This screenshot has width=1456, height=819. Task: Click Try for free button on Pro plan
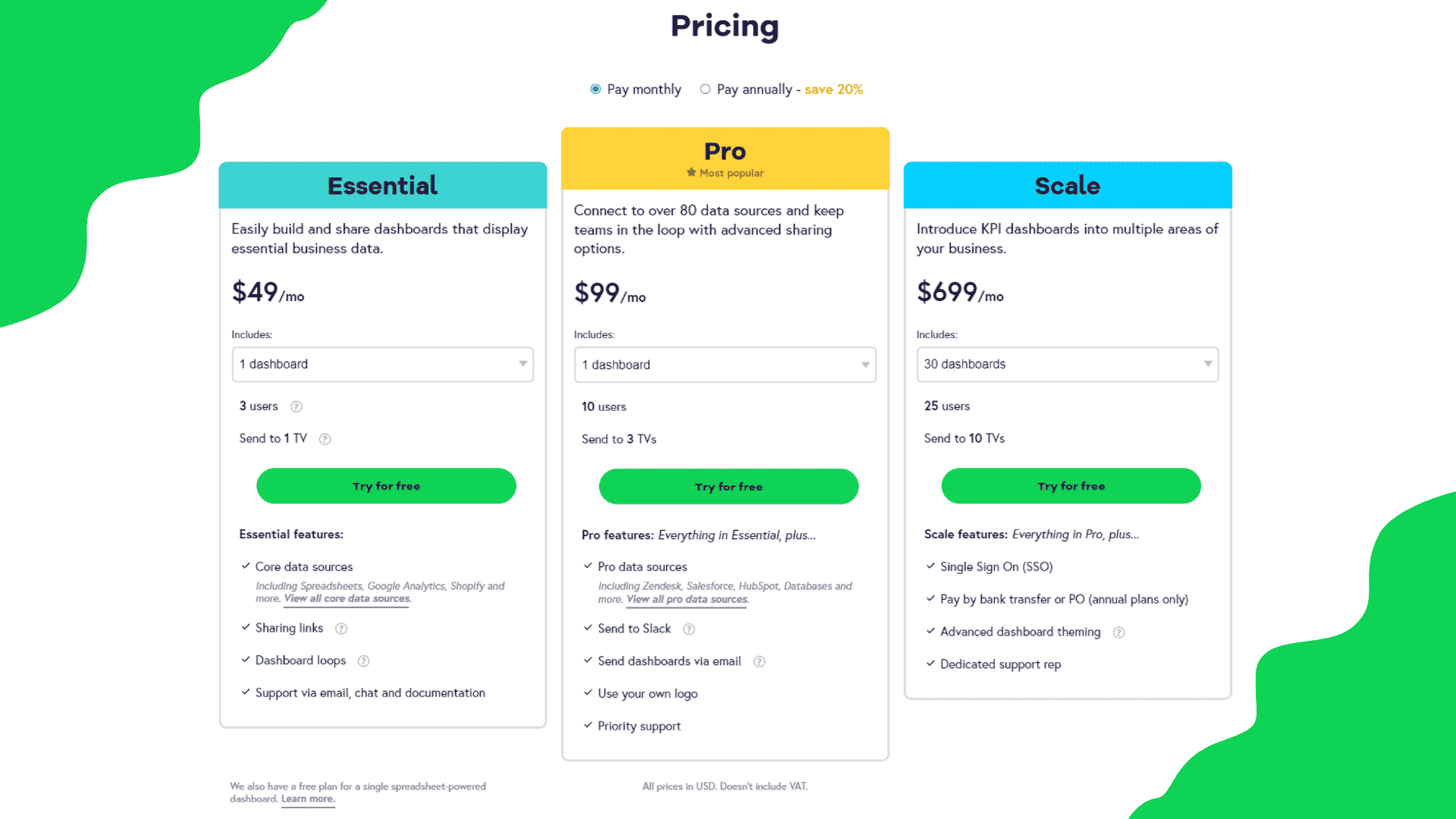tap(727, 486)
